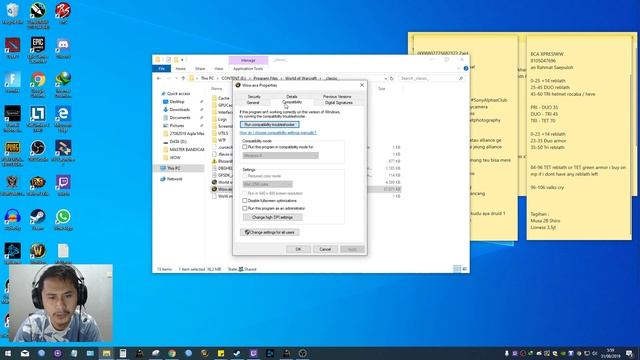Select Documents in the navigation pane
Image resolution: width=640 pixels, height=360 pixels.
(x=180, y=118)
